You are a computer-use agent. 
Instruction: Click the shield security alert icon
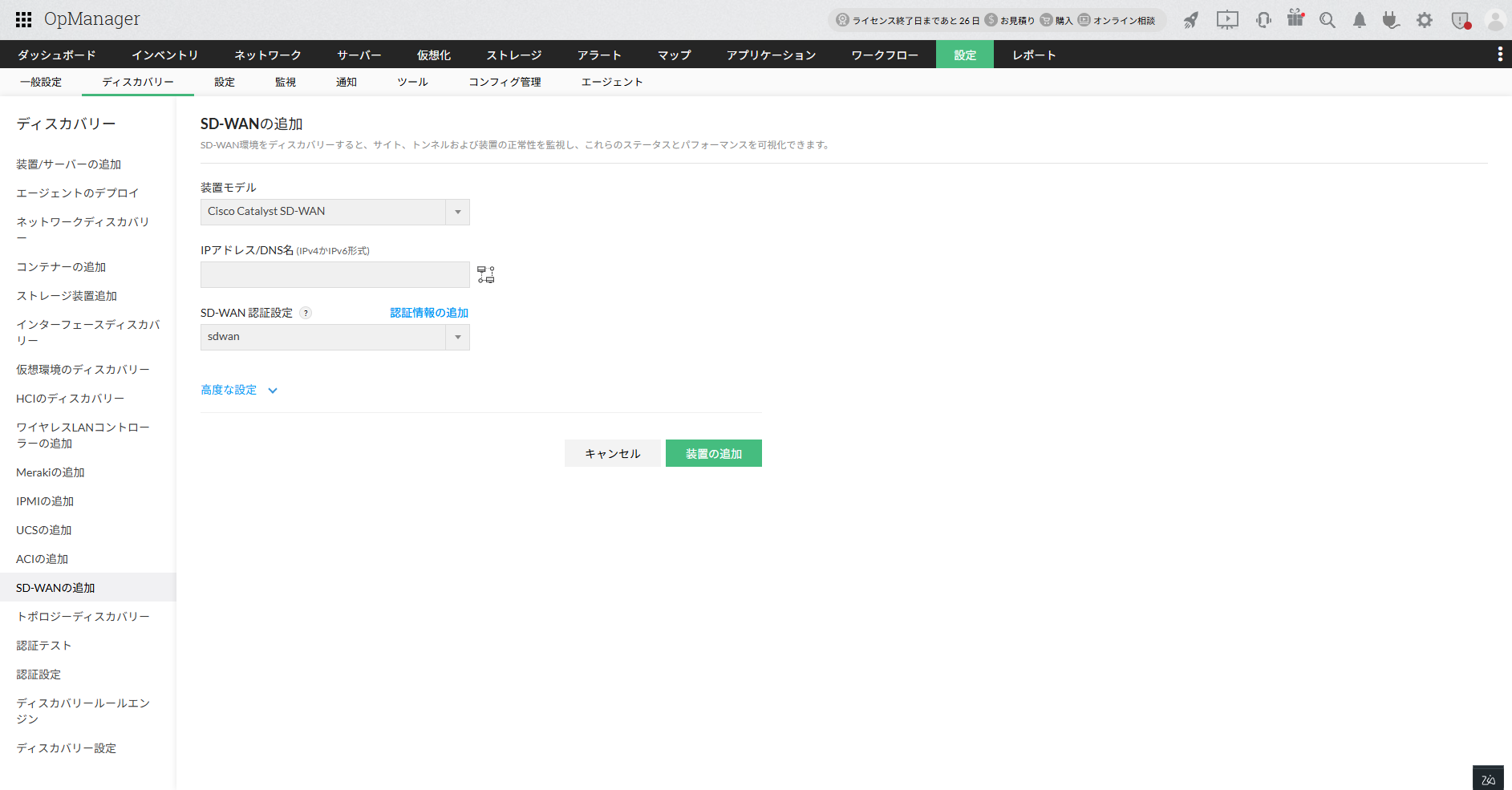coord(1461,20)
